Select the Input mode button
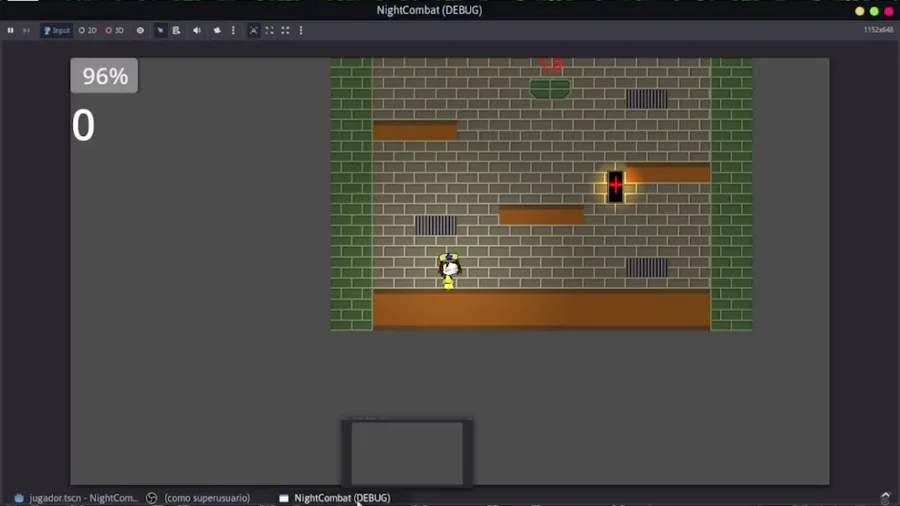The height and width of the screenshot is (506, 900). click(x=56, y=30)
